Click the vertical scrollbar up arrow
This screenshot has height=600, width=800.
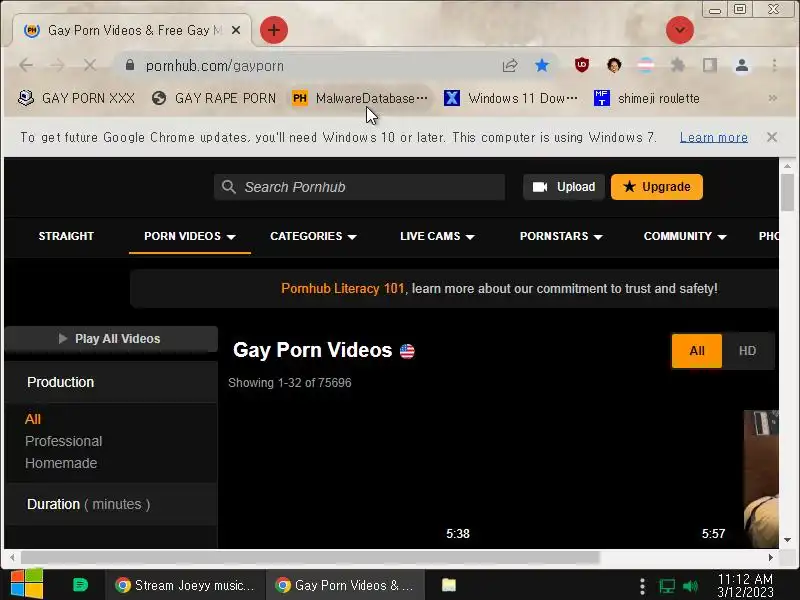pyautogui.click(x=787, y=166)
